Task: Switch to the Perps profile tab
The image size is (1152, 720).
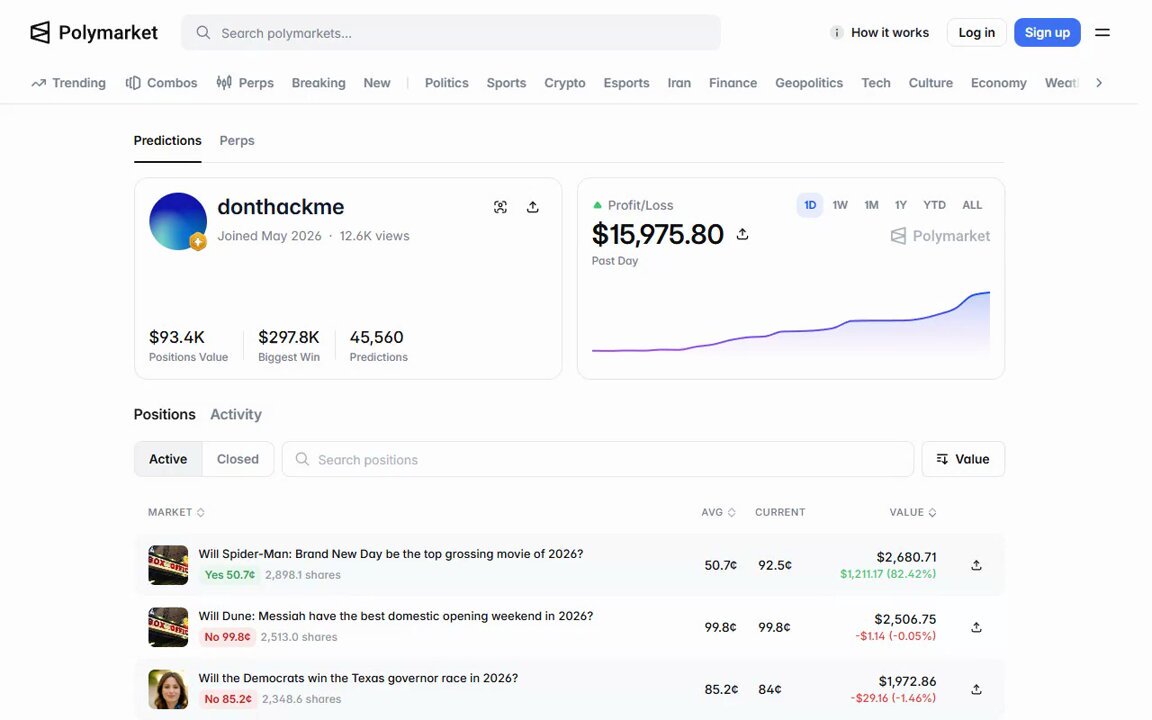Action: [x=237, y=140]
